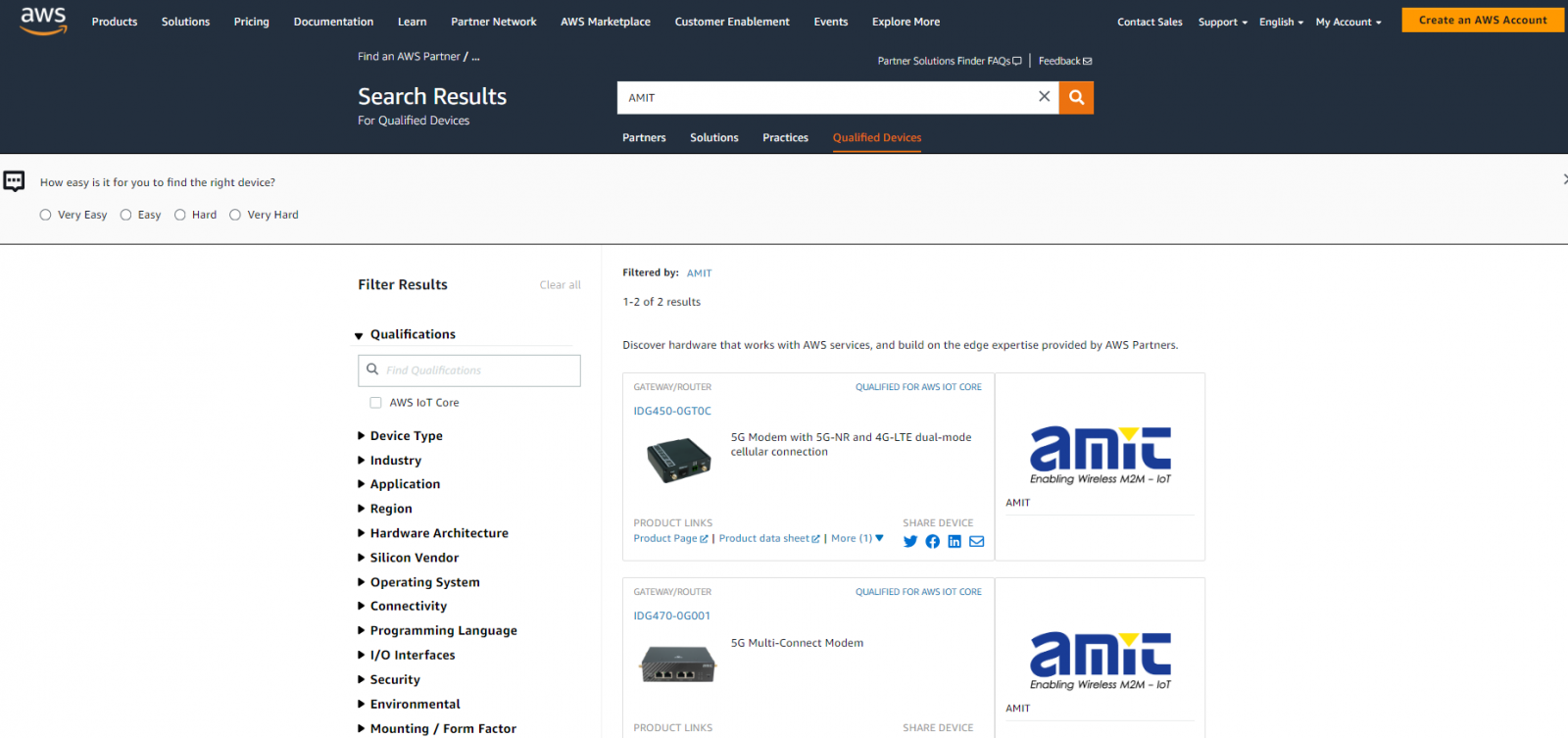
Task: Open the English language dropdown
Action: click(x=1281, y=22)
